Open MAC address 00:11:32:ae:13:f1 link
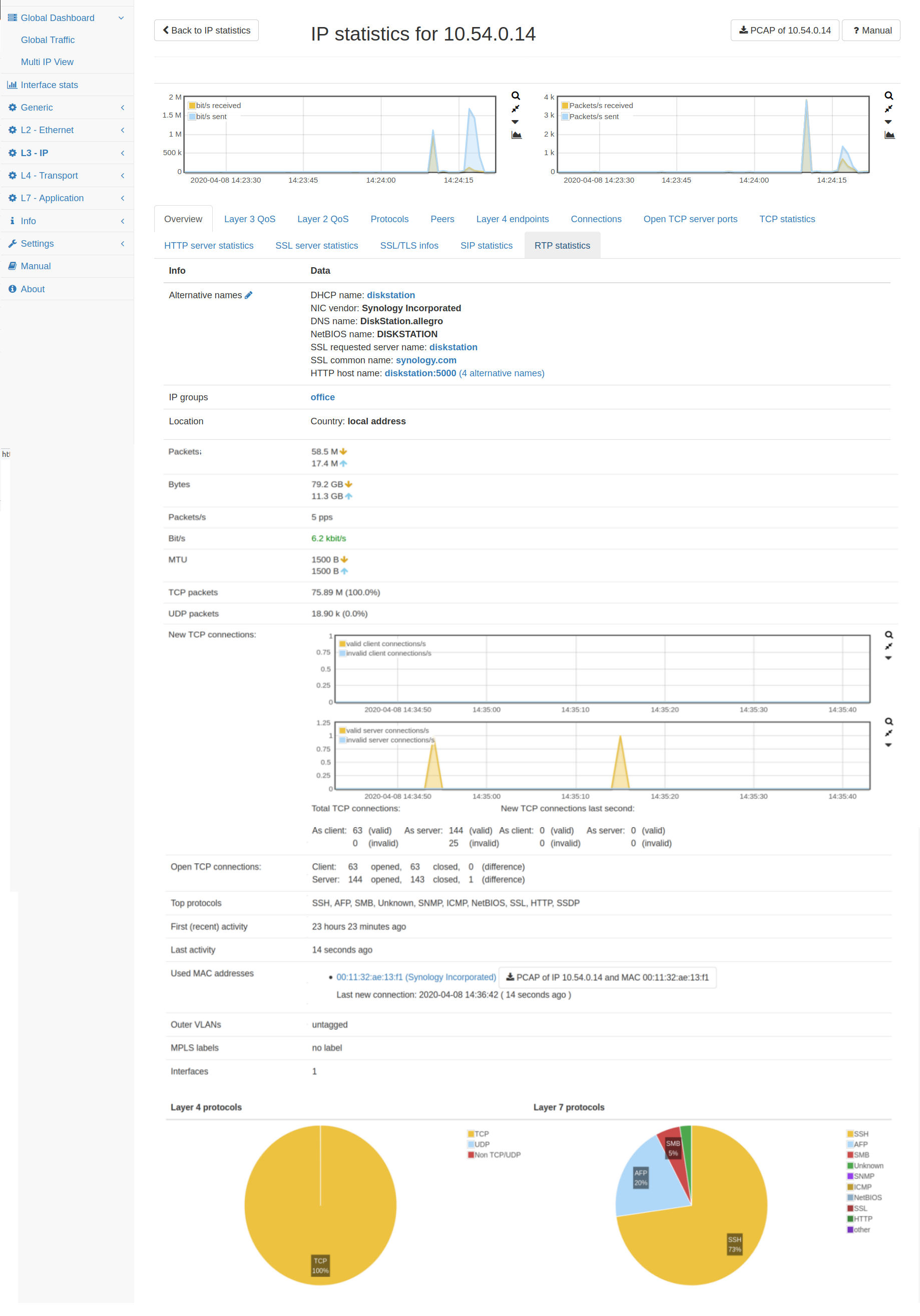Screen dimensions: 920x1316 point(415,977)
